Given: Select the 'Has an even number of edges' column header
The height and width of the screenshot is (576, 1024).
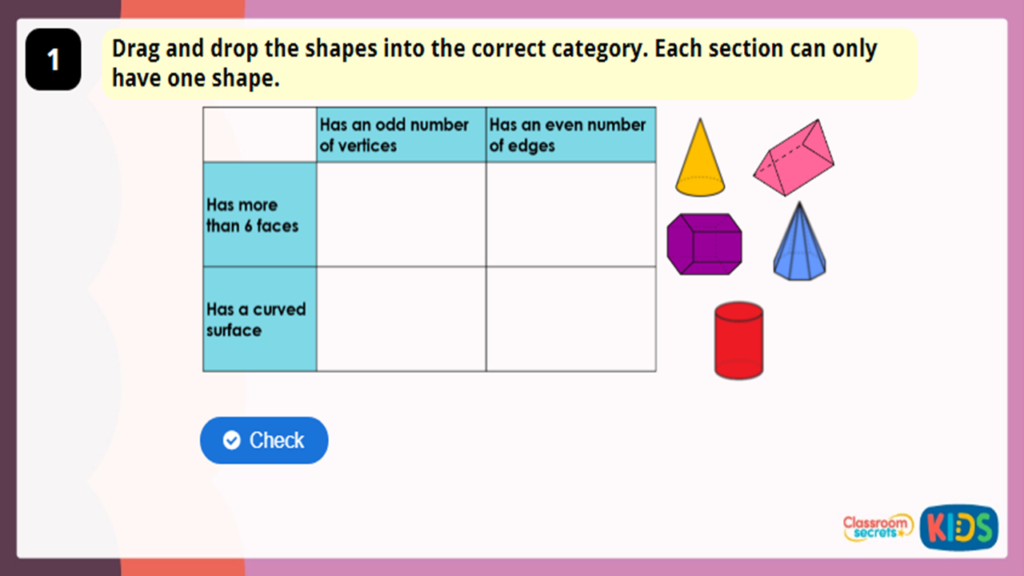Looking at the screenshot, I should click(569, 134).
